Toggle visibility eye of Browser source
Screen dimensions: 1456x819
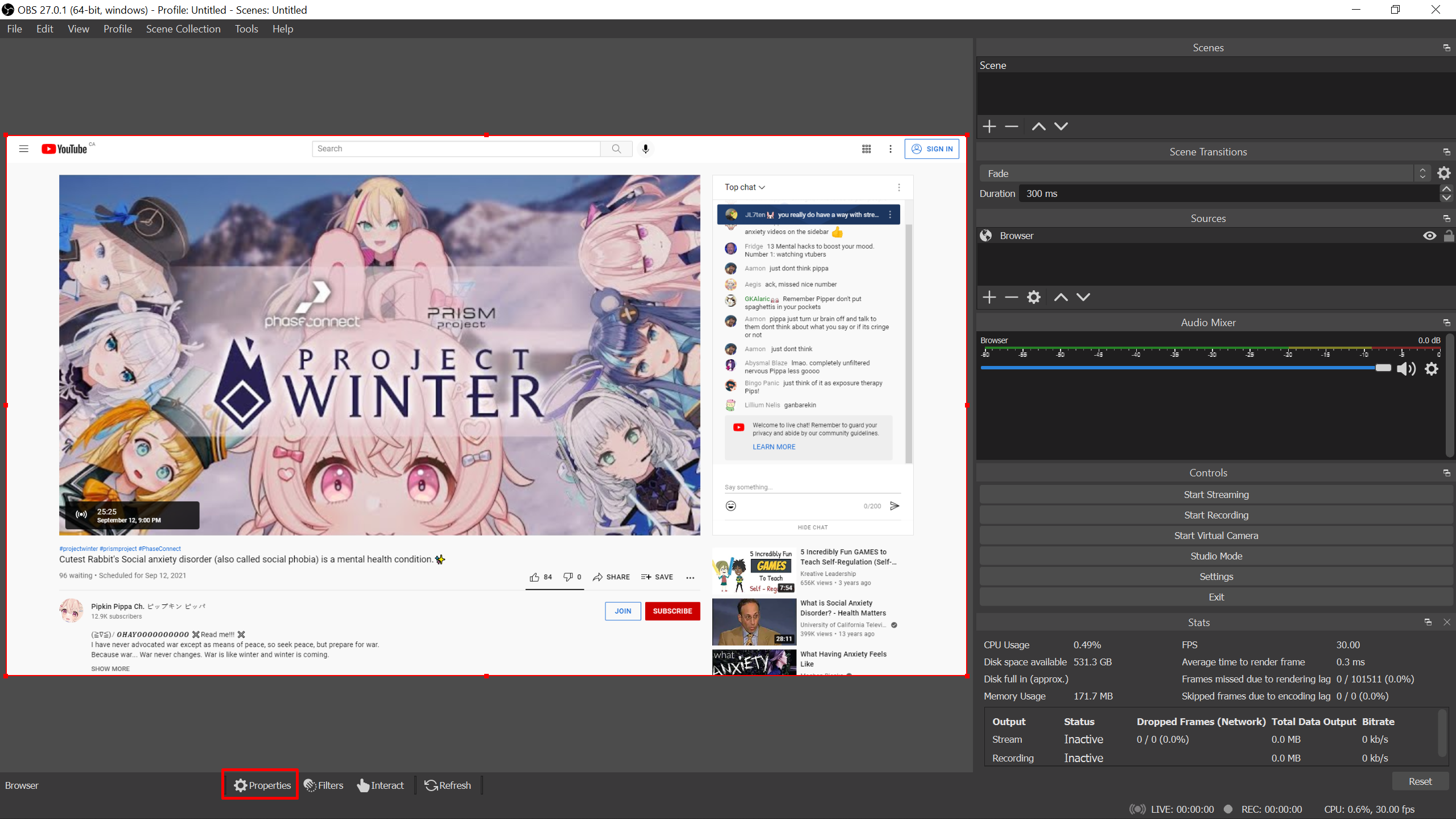tap(1429, 236)
